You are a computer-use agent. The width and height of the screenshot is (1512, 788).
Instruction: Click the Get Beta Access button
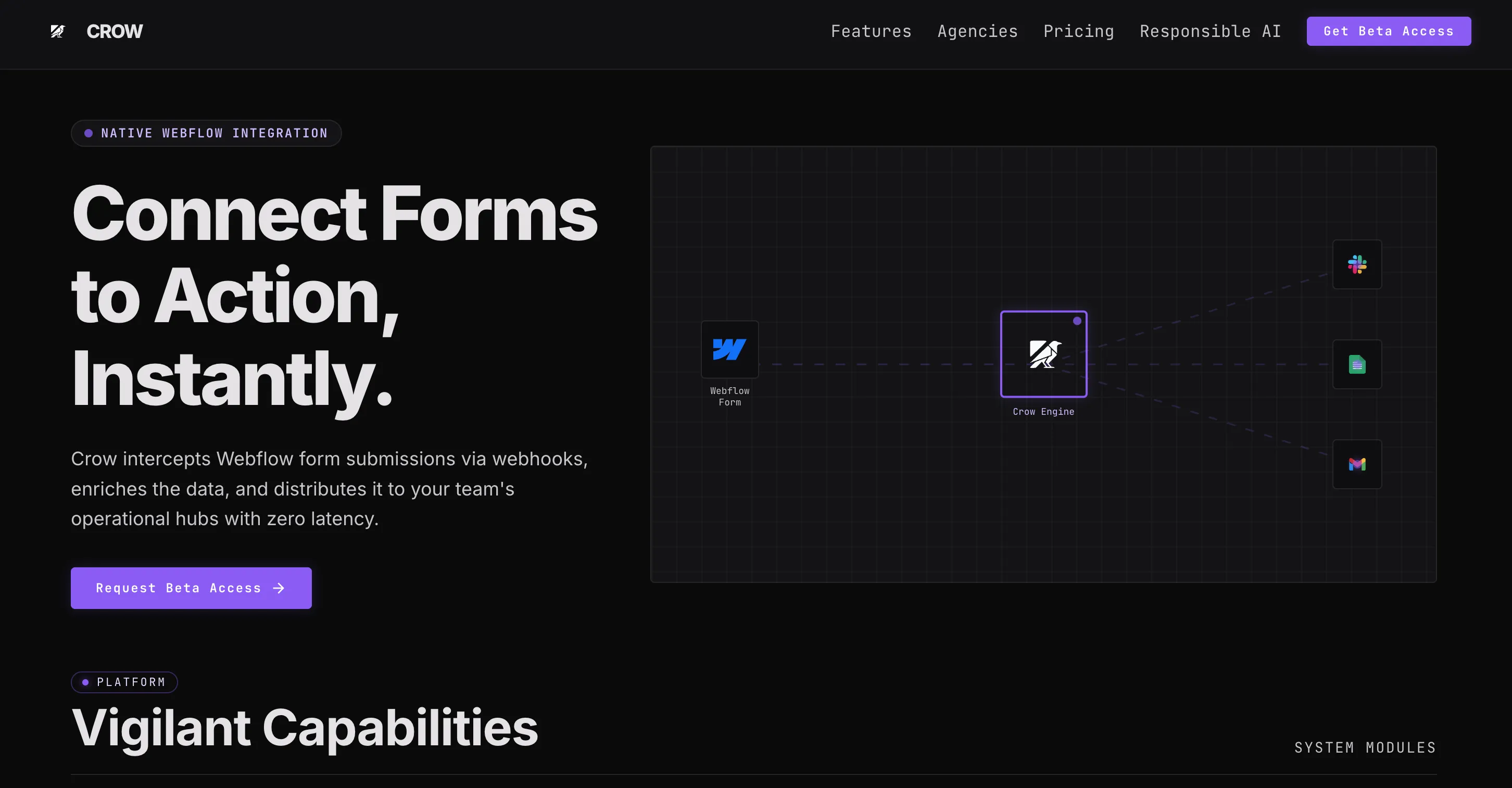(1389, 31)
